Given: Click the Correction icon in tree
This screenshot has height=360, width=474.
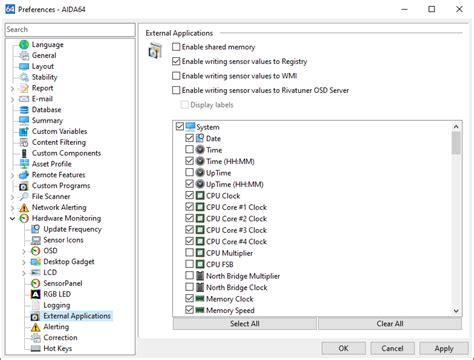Looking at the screenshot, I should point(35,338).
